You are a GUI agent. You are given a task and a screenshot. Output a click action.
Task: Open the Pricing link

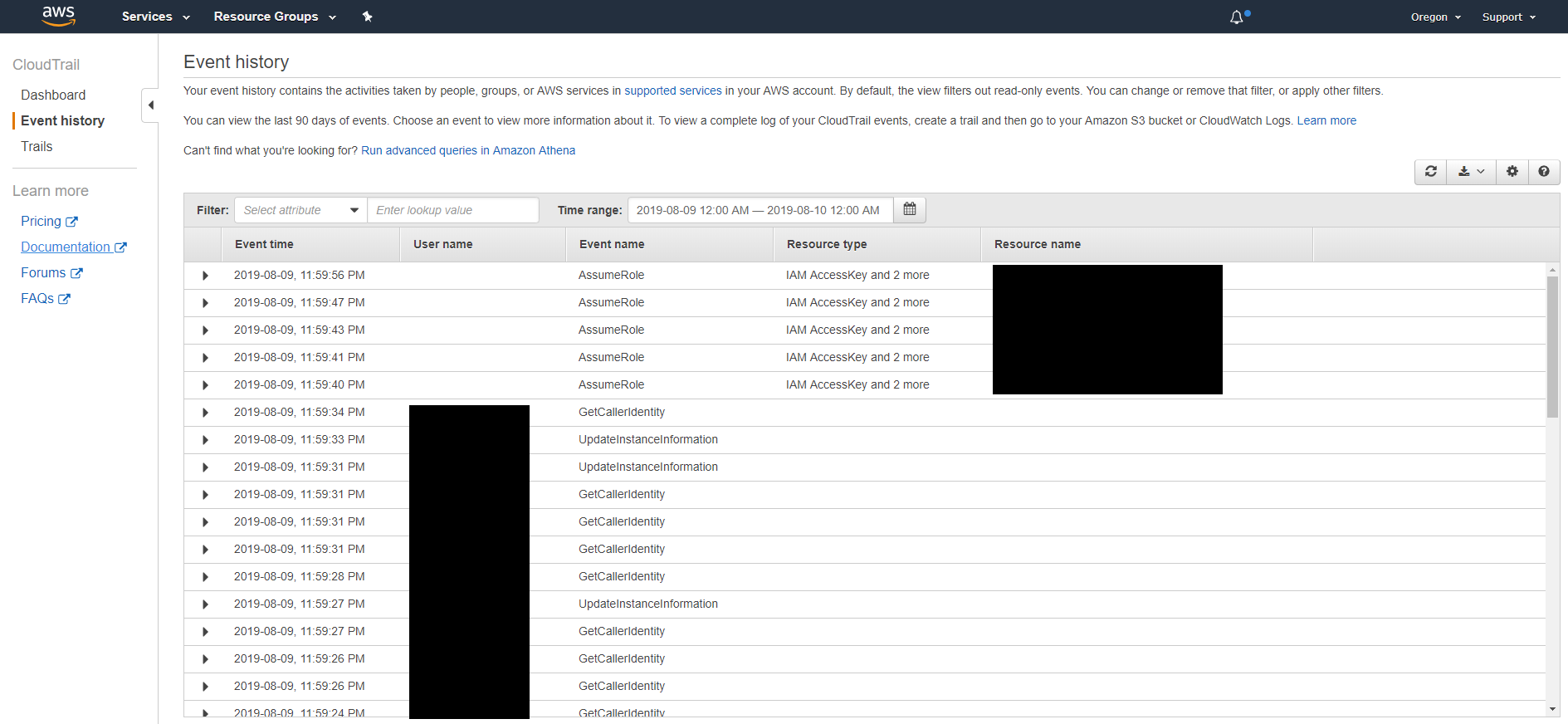pos(41,221)
